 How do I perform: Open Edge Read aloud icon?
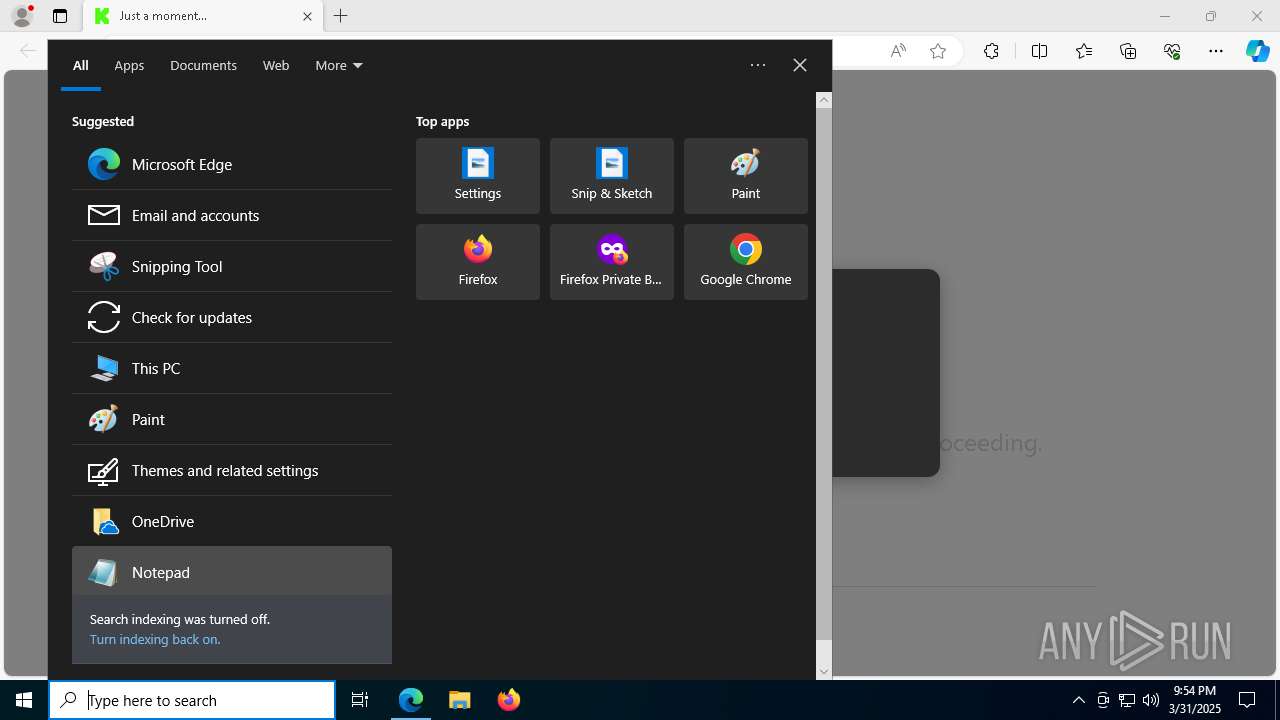coord(898,51)
